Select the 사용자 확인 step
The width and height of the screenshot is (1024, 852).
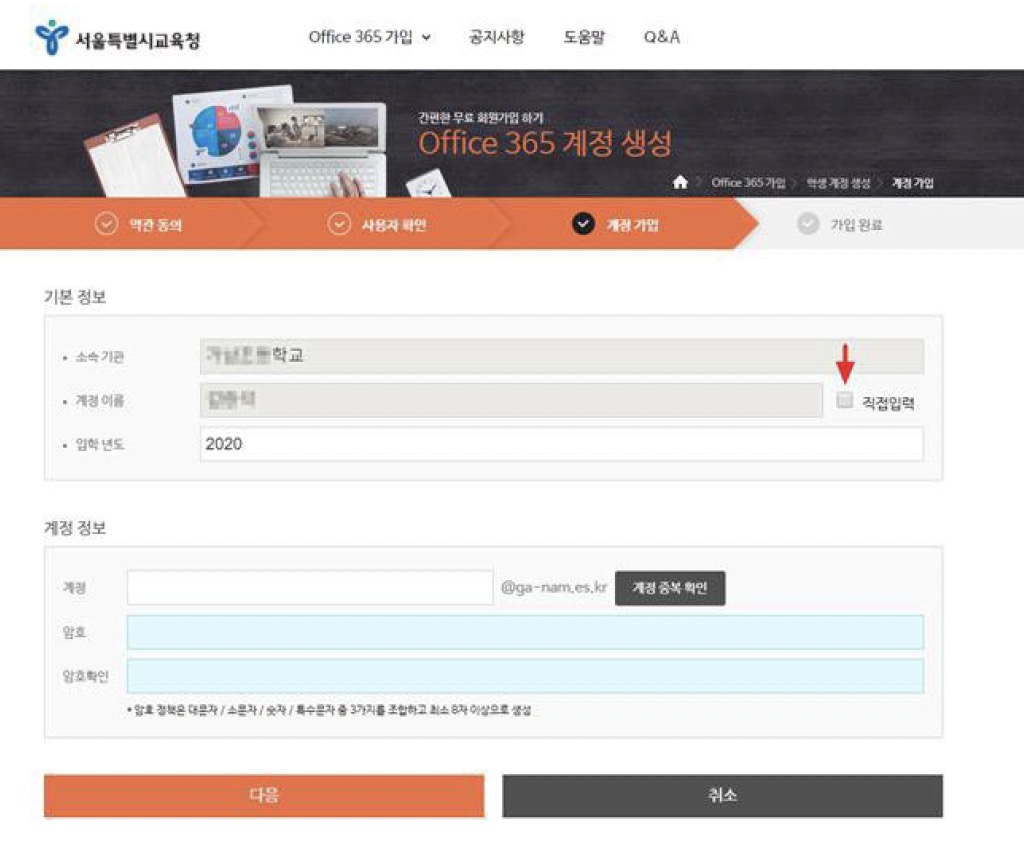tap(377, 224)
